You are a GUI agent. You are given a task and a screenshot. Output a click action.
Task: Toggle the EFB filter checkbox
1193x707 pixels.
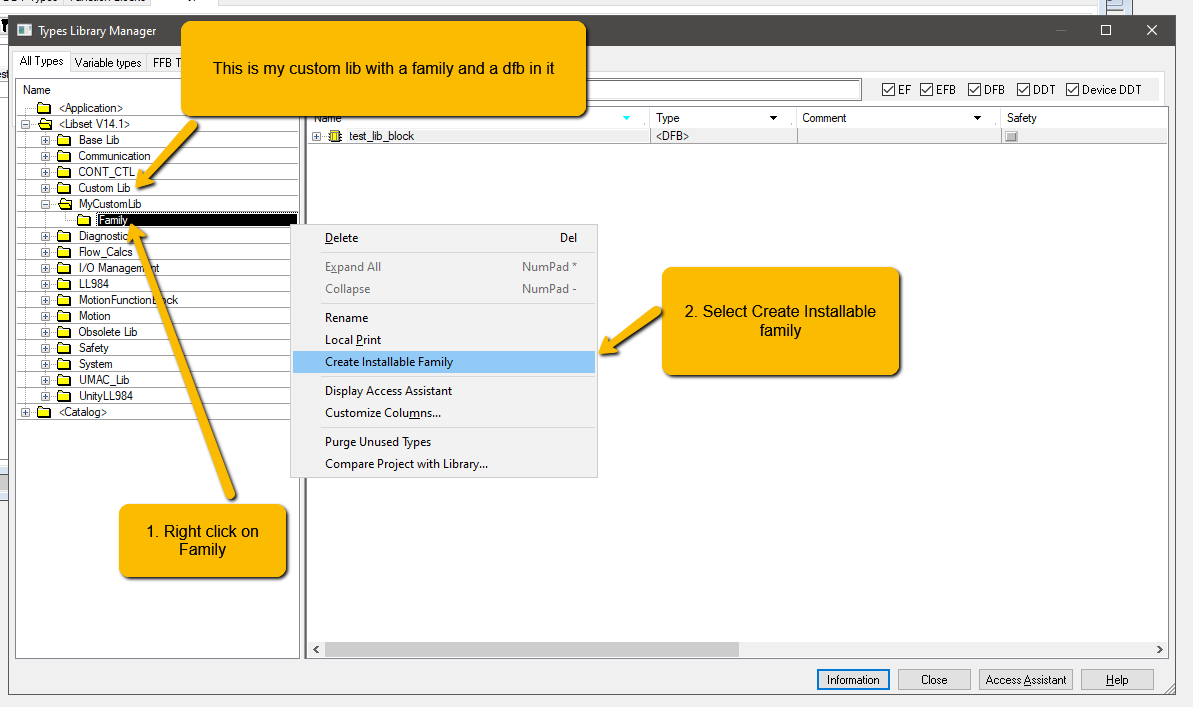pyautogui.click(x=926, y=90)
